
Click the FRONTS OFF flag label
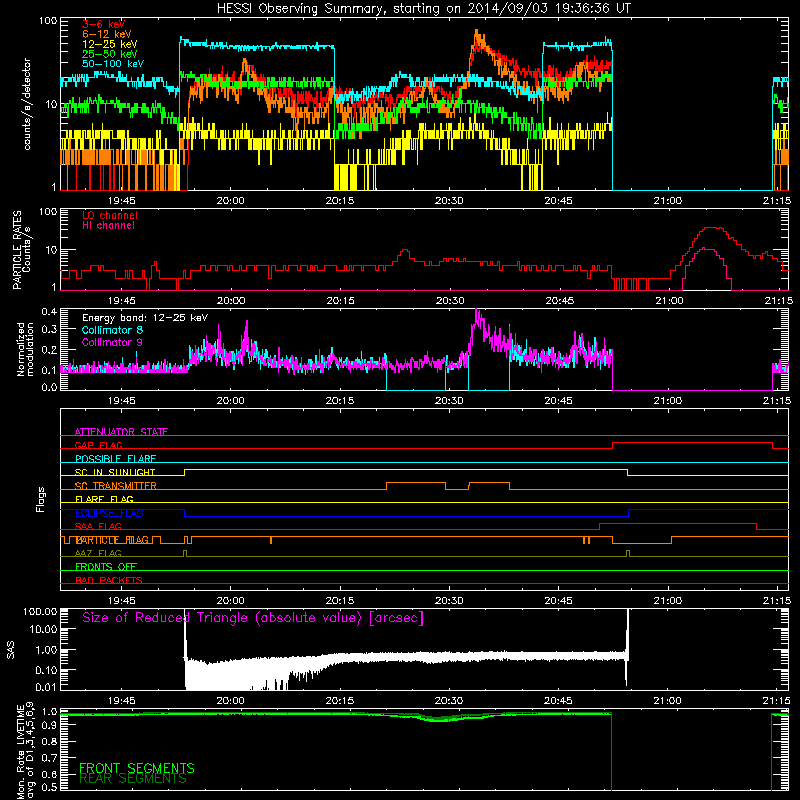106,566
